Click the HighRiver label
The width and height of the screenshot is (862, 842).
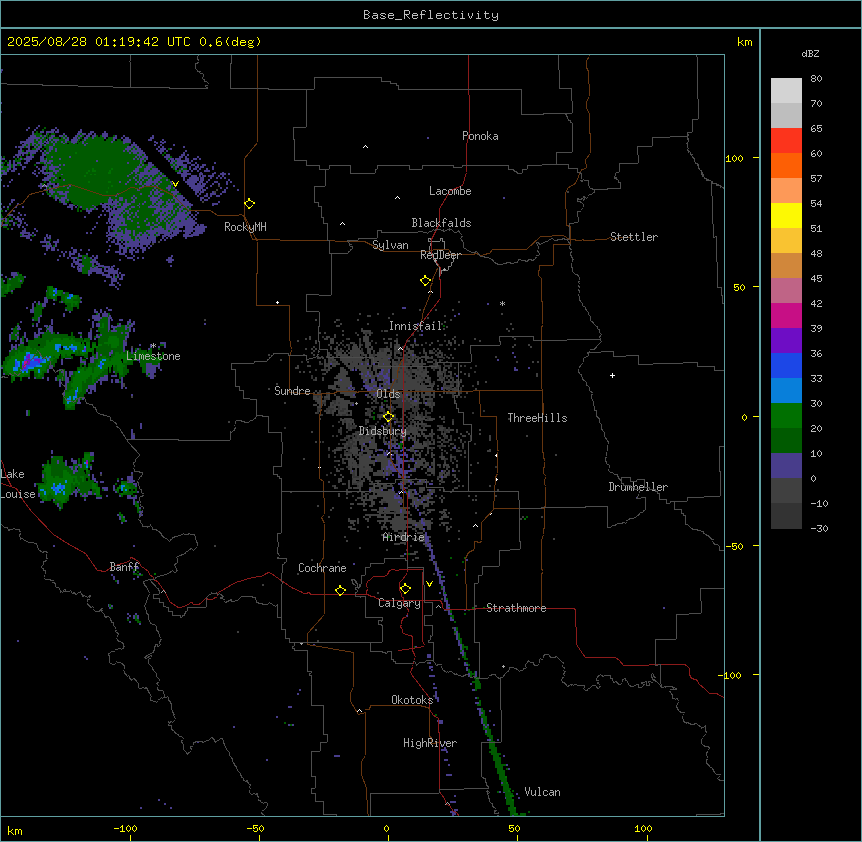point(430,743)
